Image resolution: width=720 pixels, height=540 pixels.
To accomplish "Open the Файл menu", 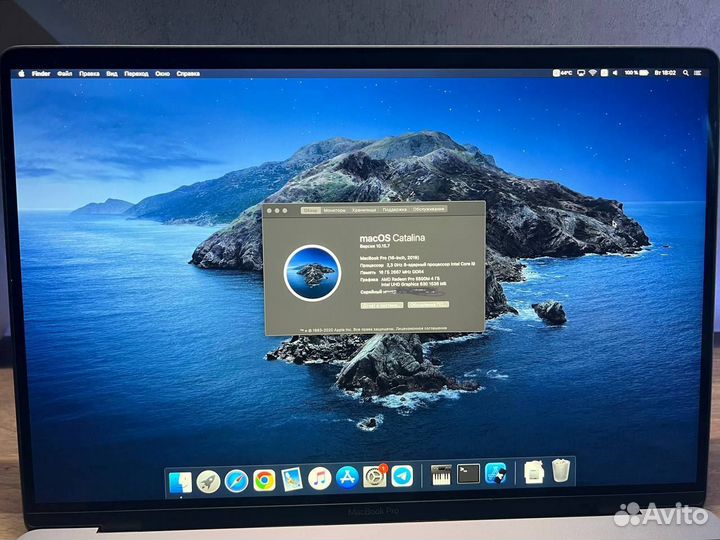I will click(65, 73).
